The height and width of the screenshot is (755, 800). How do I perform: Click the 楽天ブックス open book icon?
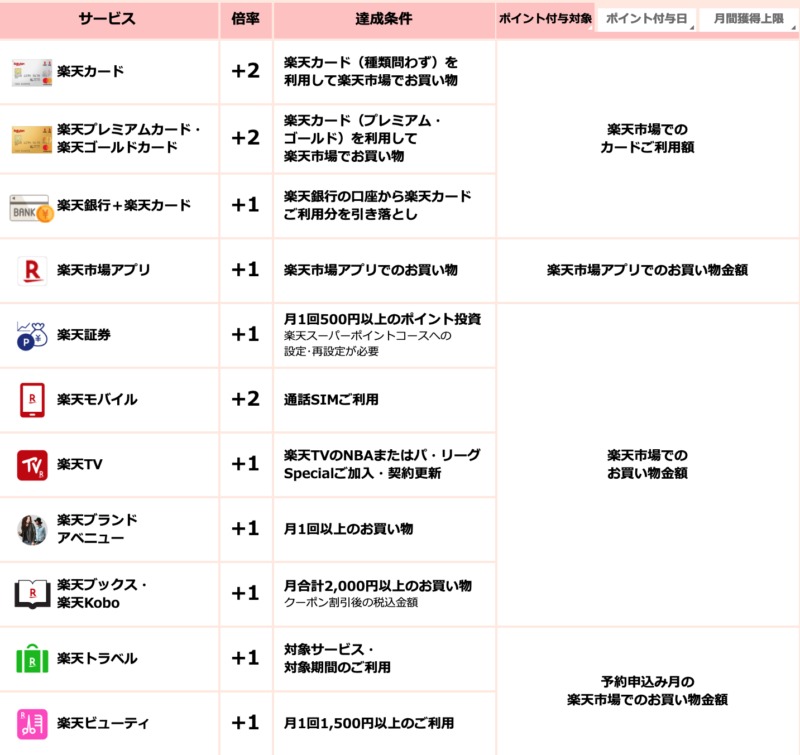tap(32, 594)
